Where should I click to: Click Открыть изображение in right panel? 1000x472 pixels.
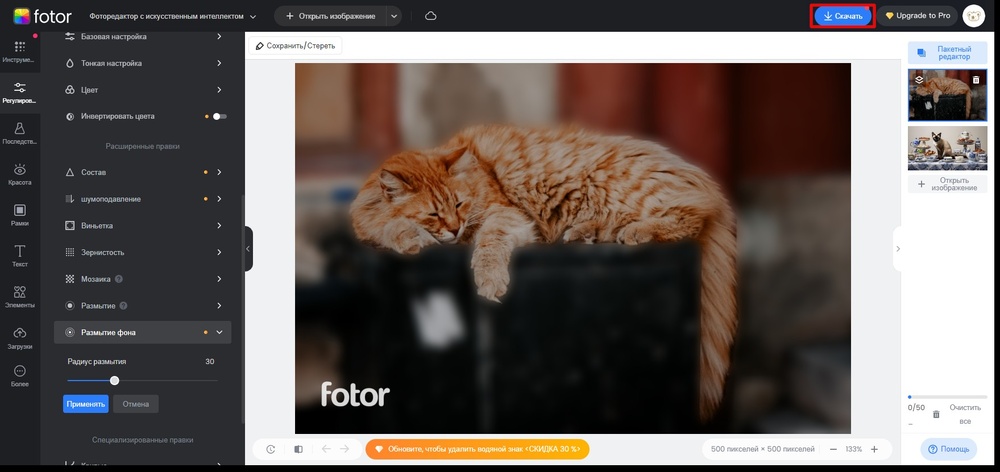(947, 184)
